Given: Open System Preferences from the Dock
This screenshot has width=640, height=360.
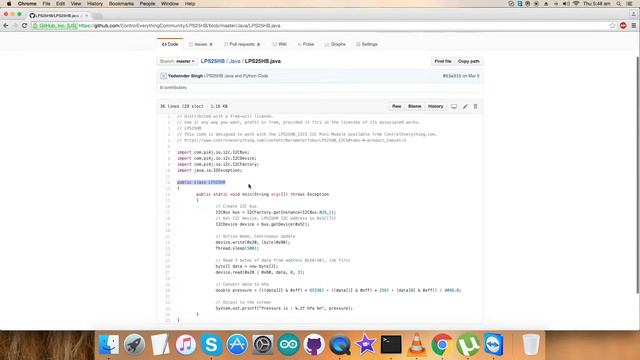Looking at the screenshot, I should (263, 344).
